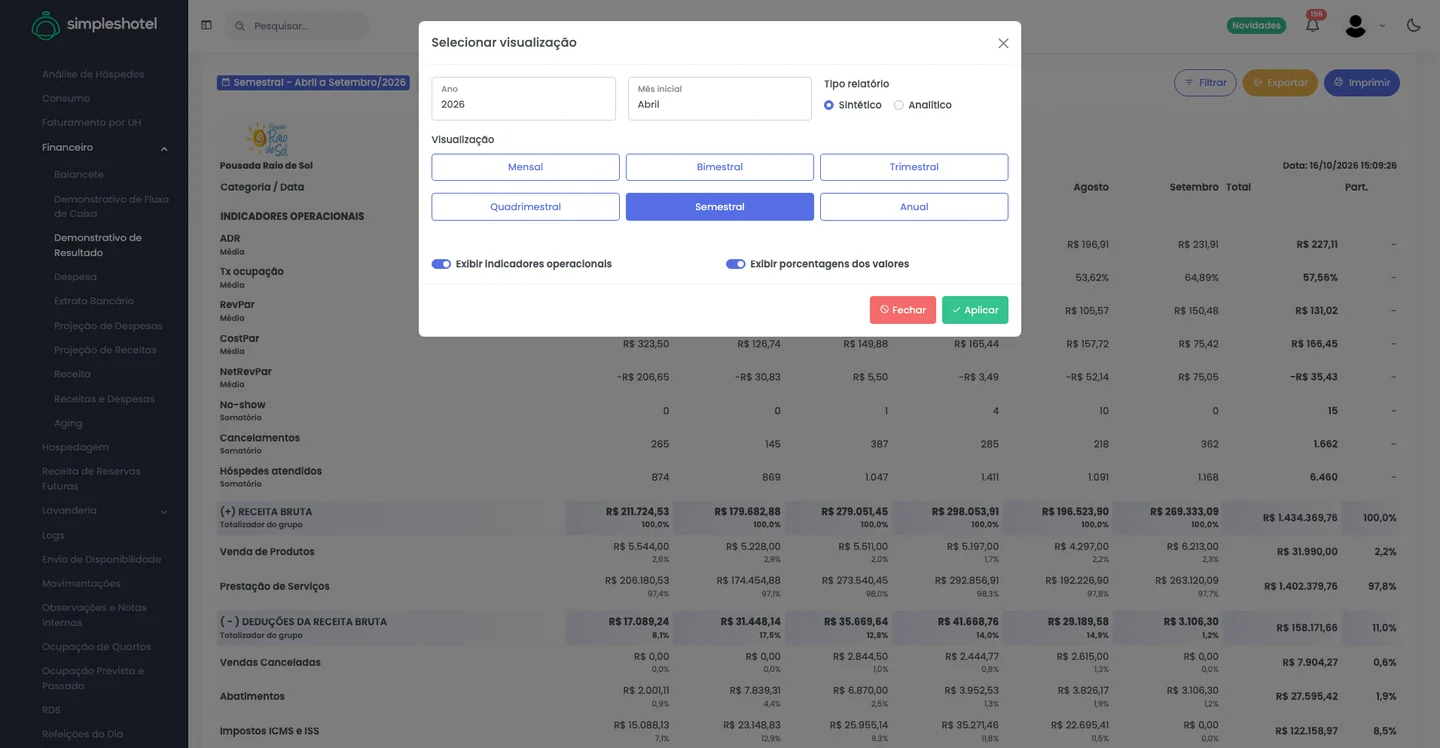Navigate to Ocupação de Quartos
This screenshot has height=748, width=1440.
click(x=96, y=647)
